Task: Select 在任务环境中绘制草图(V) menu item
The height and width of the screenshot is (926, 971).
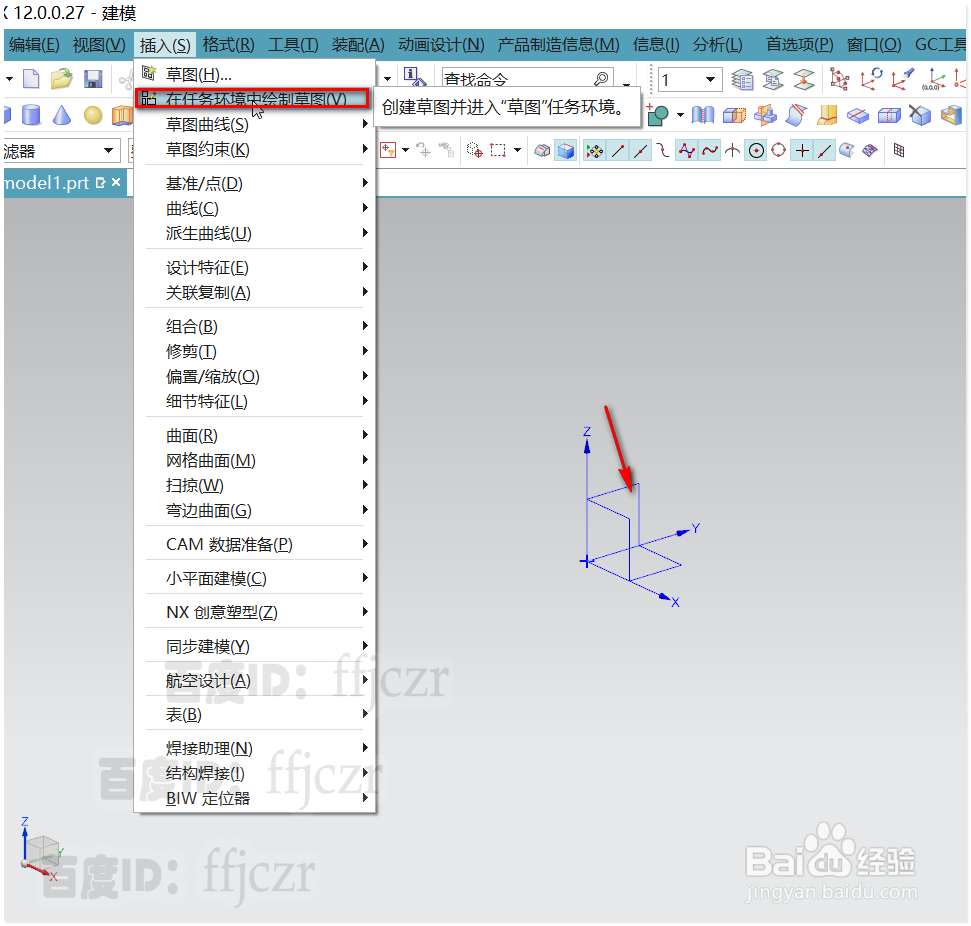Action: 253,98
